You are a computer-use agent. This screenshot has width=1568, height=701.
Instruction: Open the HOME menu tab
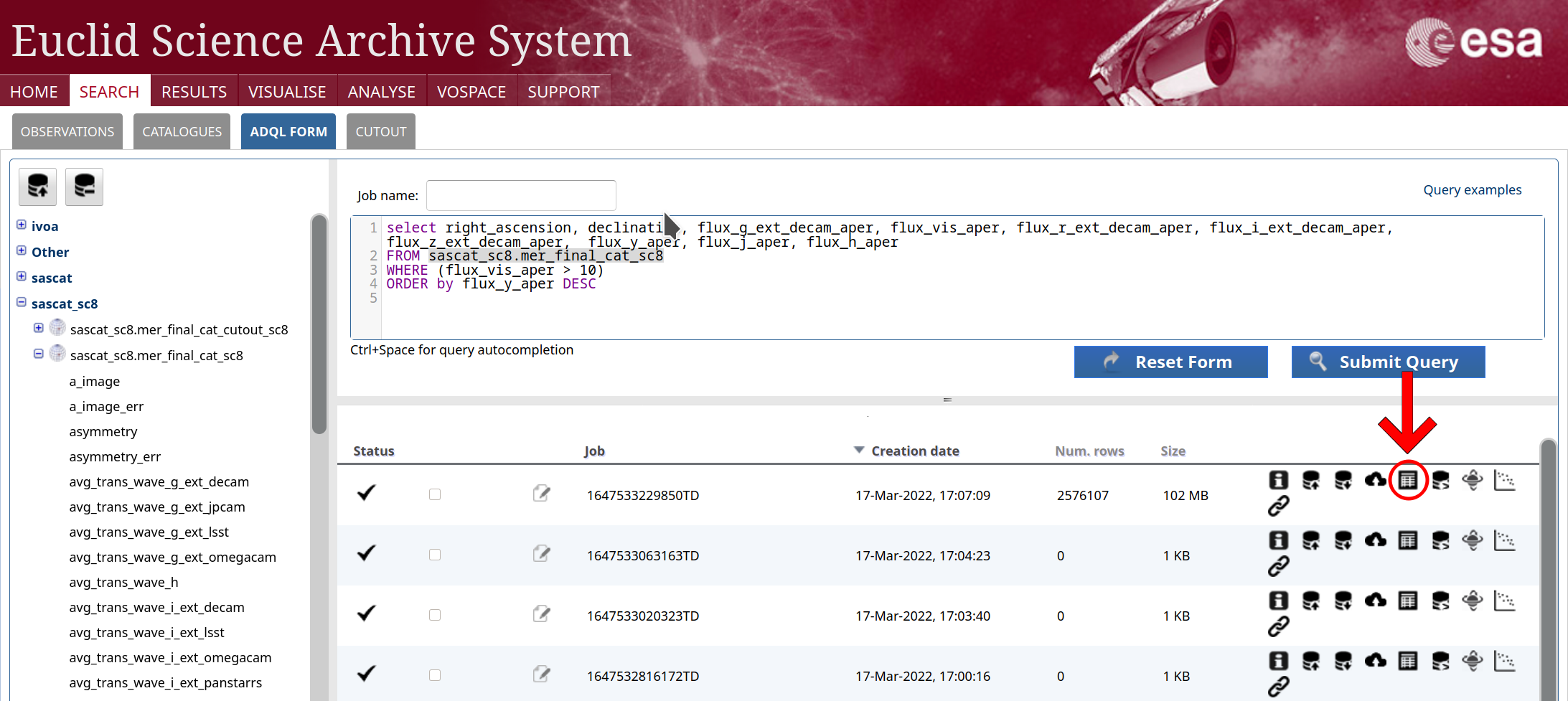pyautogui.click(x=34, y=92)
